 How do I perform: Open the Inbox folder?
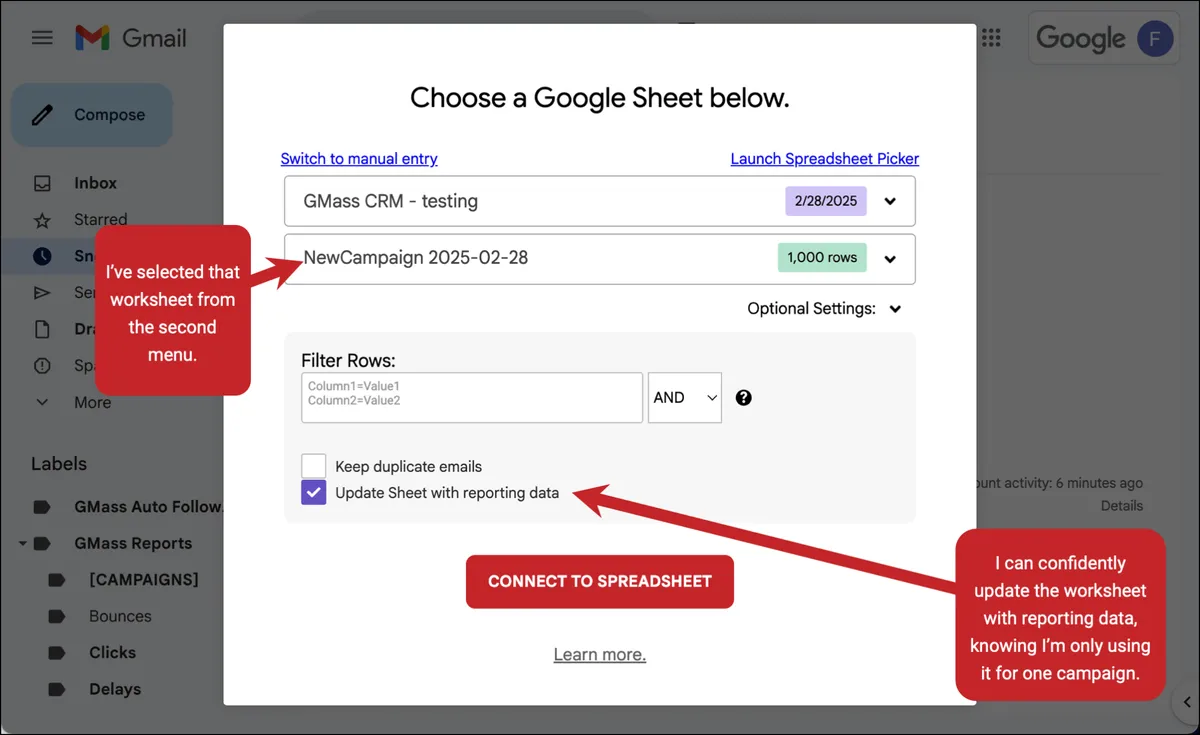[x=95, y=183]
